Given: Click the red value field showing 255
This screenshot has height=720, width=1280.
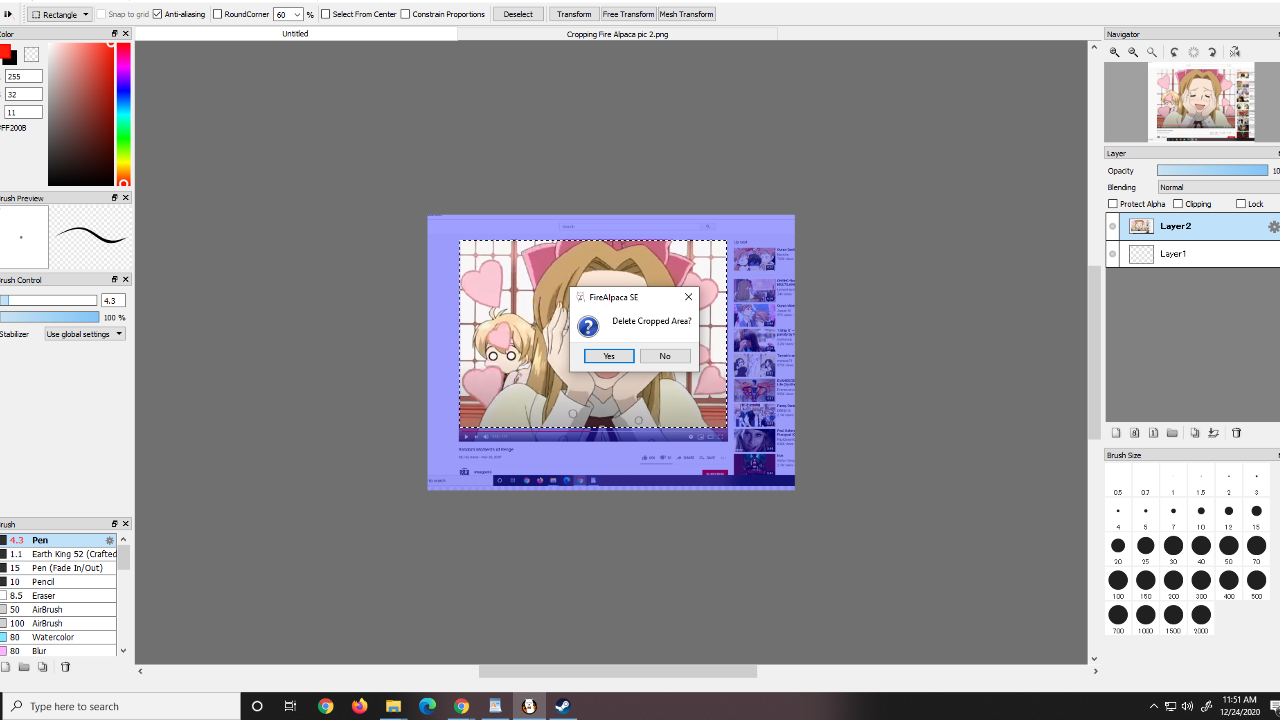Looking at the screenshot, I should 23,76.
